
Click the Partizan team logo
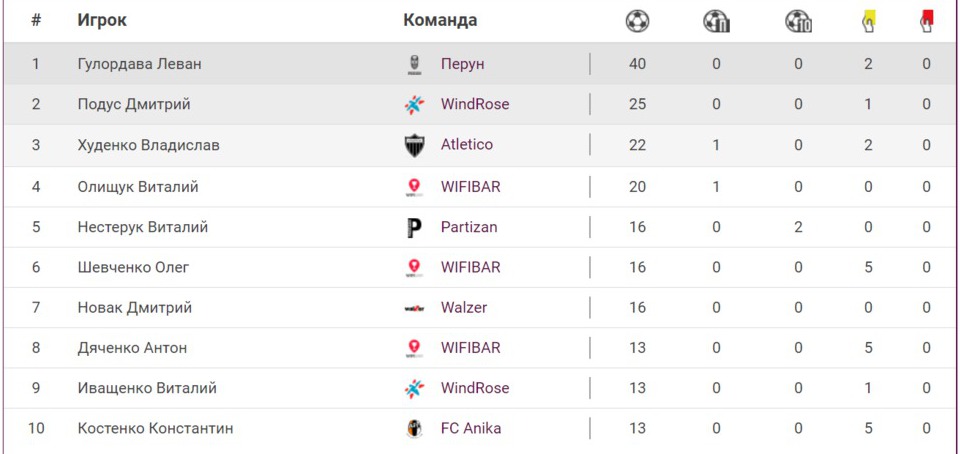[414, 228]
